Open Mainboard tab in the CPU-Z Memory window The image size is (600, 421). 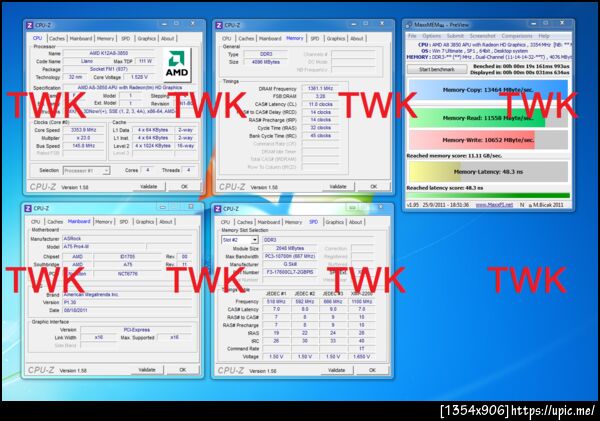270,38
